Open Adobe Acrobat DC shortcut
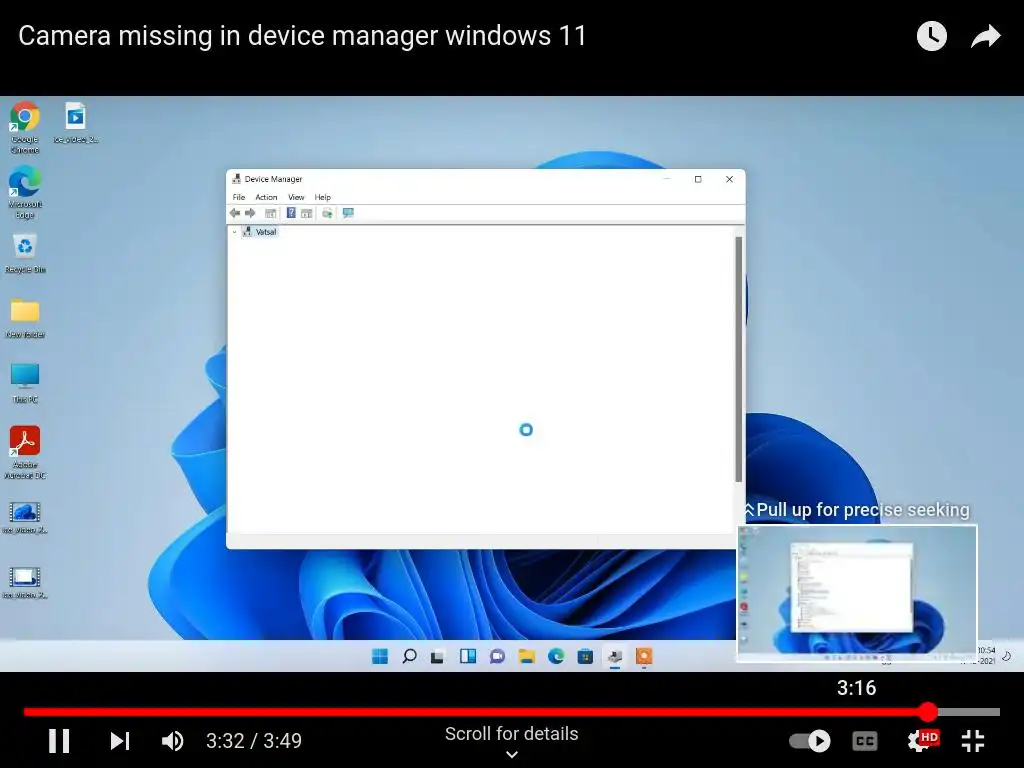Image resolution: width=1024 pixels, height=768 pixels. pos(25,452)
